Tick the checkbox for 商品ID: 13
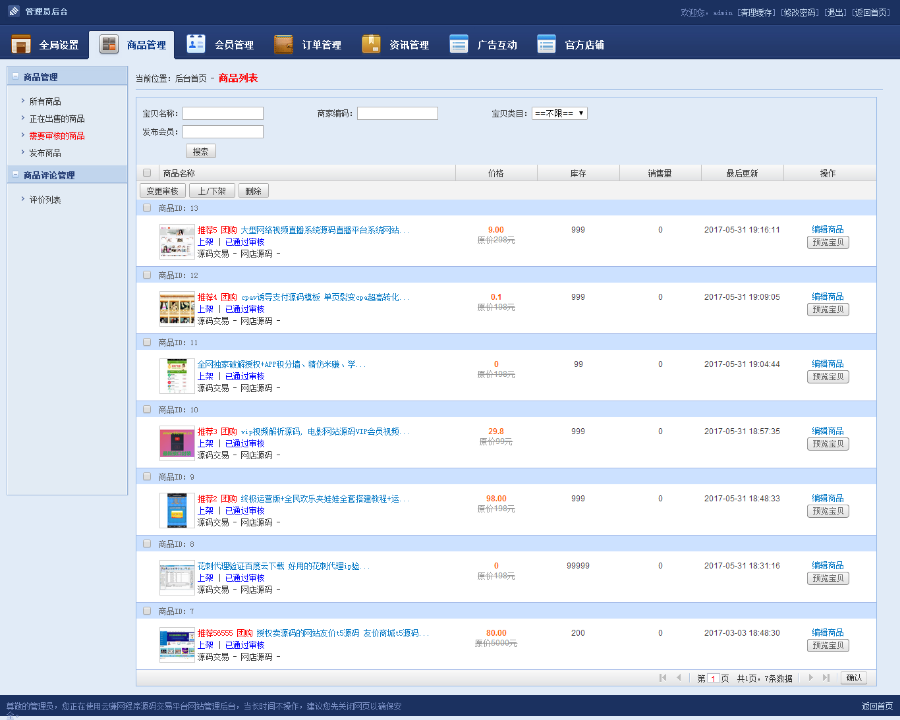This screenshot has width=900, height=720. 147,208
